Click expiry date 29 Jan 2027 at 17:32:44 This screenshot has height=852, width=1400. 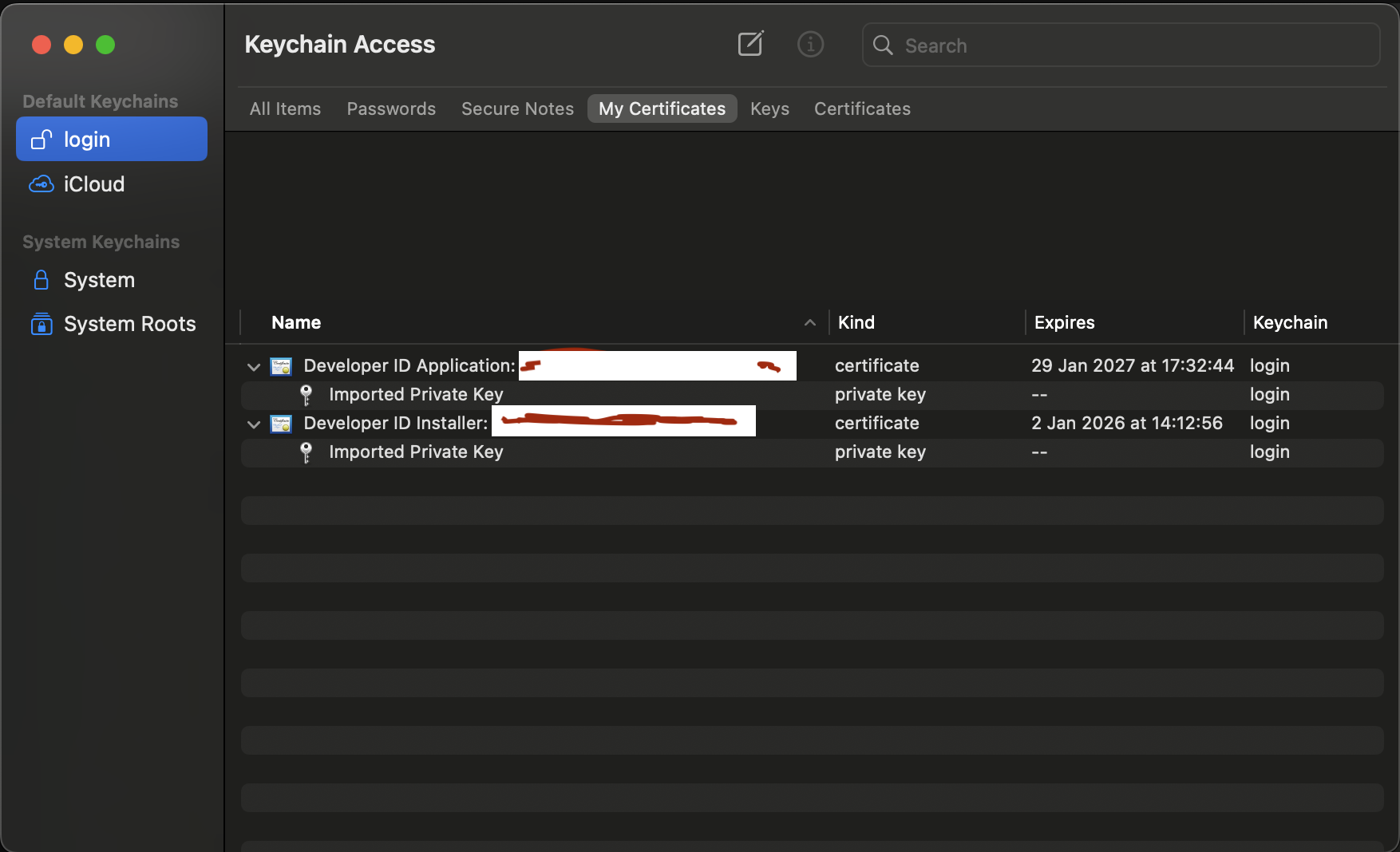click(x=1133, y=365)
